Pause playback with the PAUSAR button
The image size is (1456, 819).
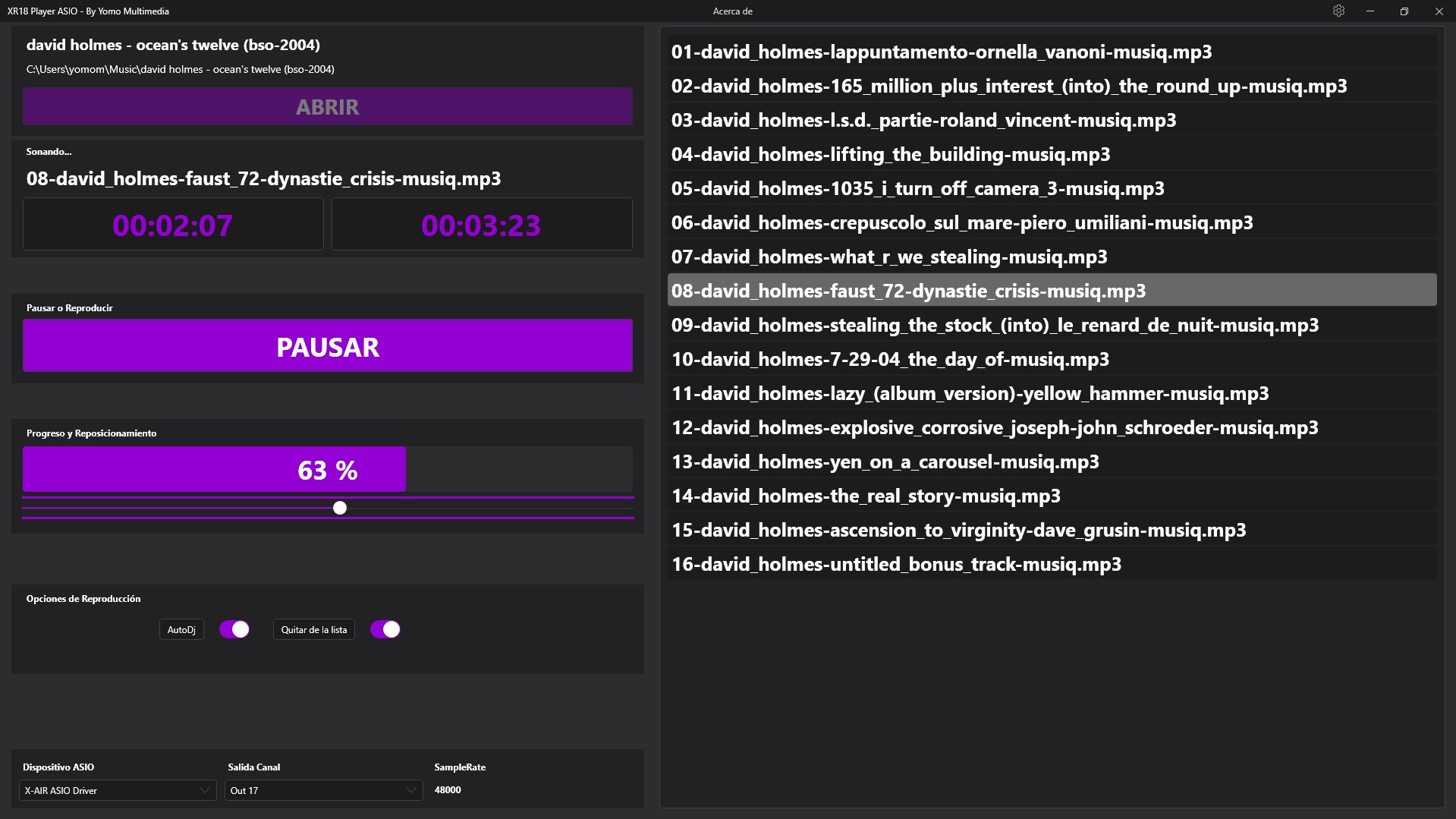tap(328, 346)
